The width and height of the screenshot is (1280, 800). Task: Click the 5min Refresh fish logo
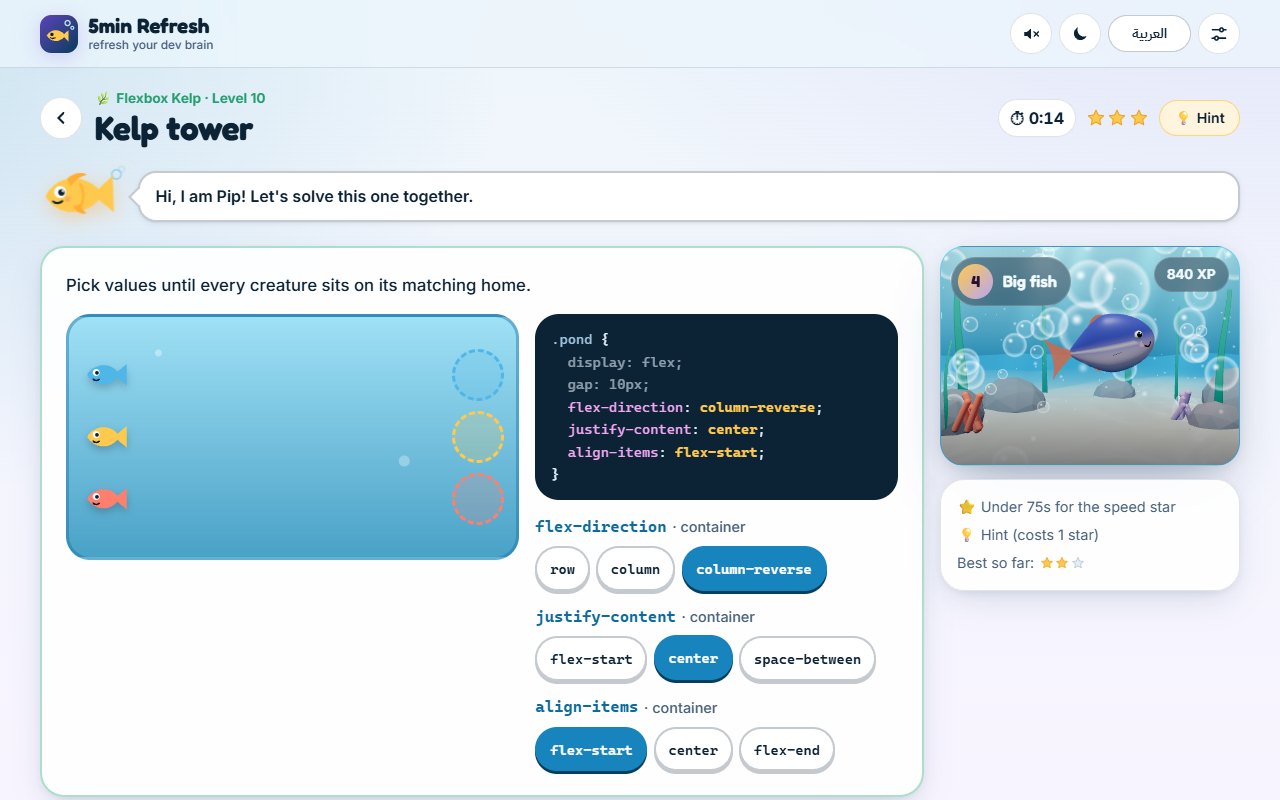(x=59, y=34)
